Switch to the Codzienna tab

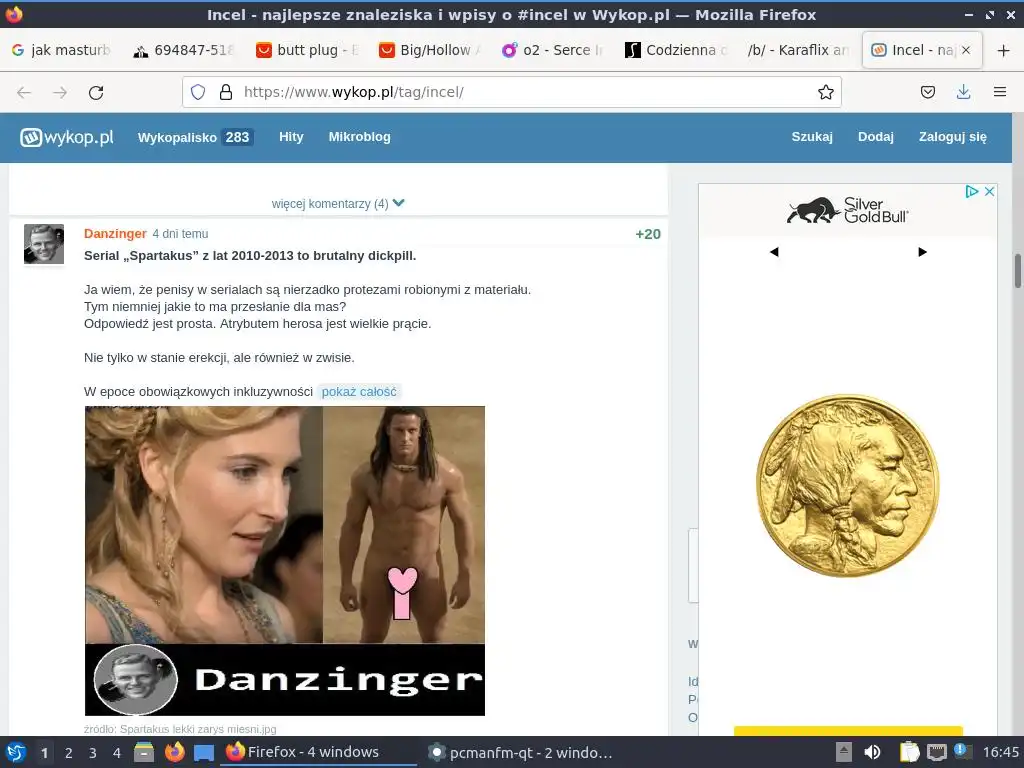675,50
